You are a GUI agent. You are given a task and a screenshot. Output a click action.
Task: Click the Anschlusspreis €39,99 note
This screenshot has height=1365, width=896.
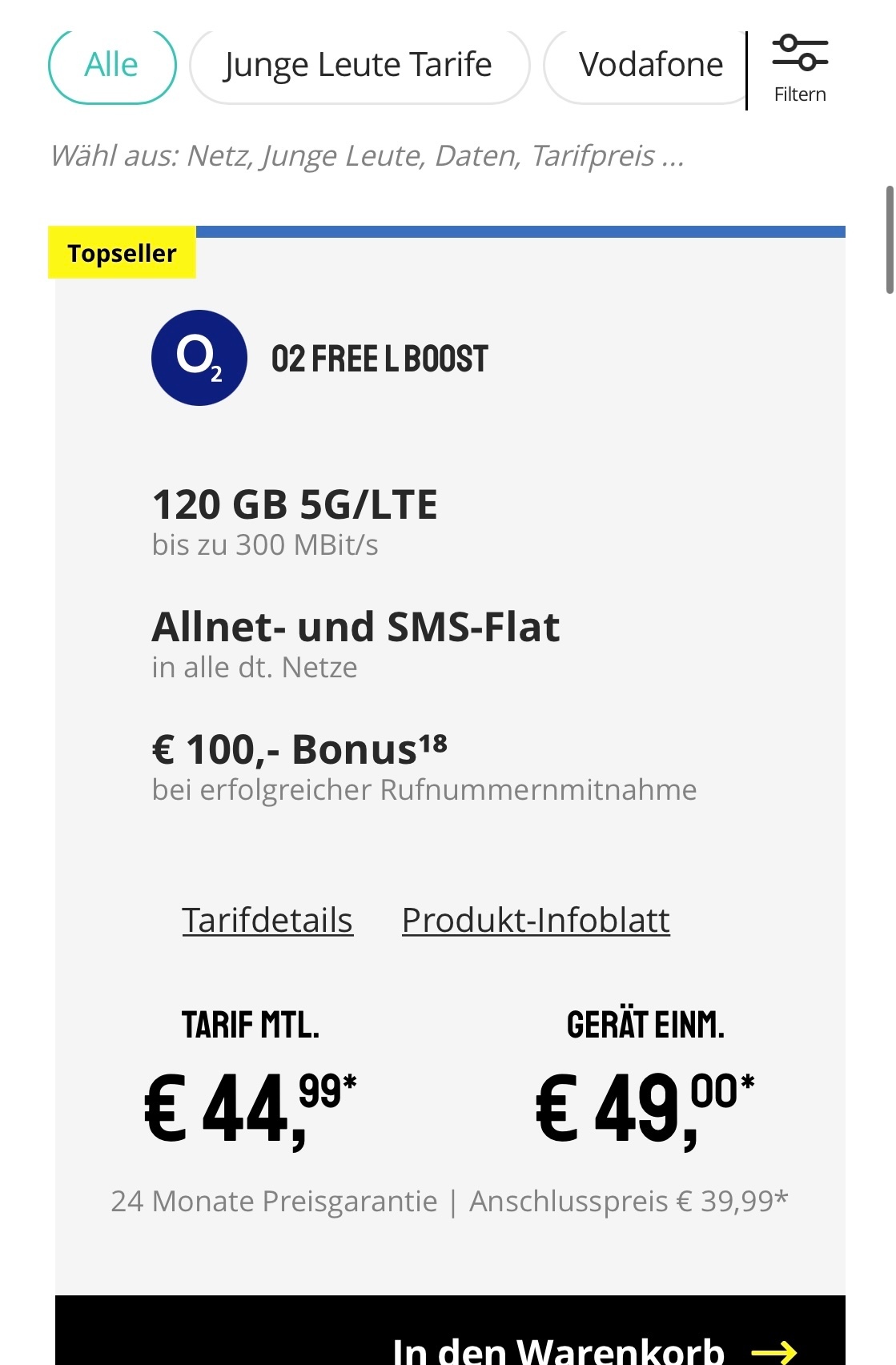629,1201
